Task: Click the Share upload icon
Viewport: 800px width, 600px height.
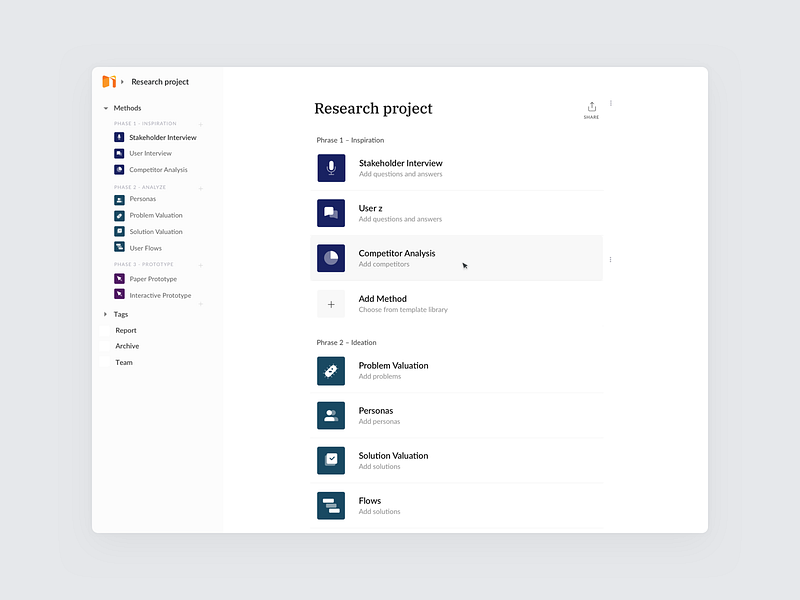Action: tap(591, 107)
